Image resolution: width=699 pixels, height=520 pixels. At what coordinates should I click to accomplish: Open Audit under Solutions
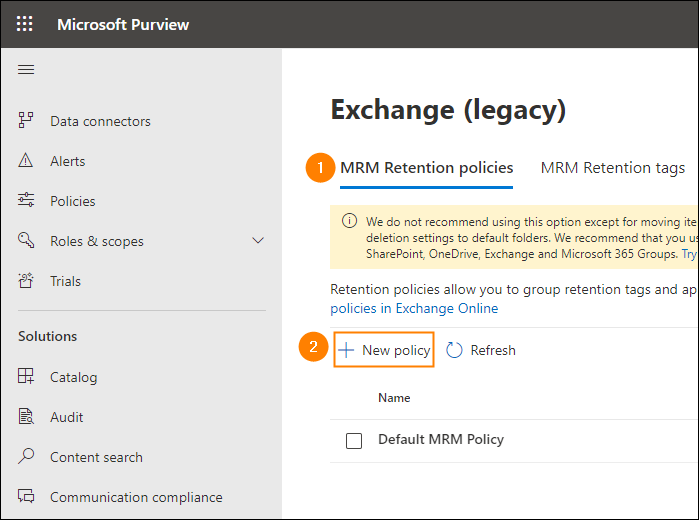[x=66, y=417]
